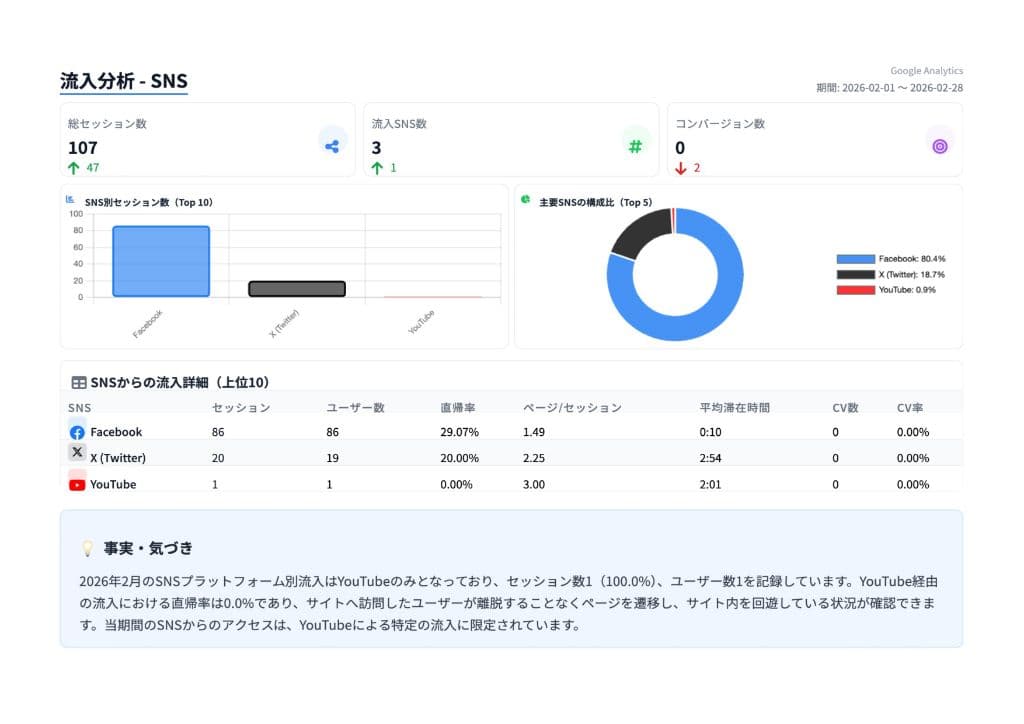Click the pie chart icon beside 主要SNSの構成比
Viewport: 1024px width, 724px height.
525,200
